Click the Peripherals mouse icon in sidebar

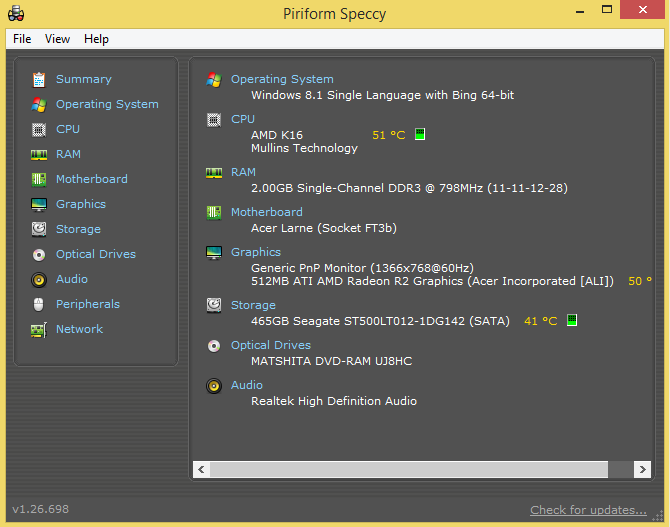click(38, 305)
